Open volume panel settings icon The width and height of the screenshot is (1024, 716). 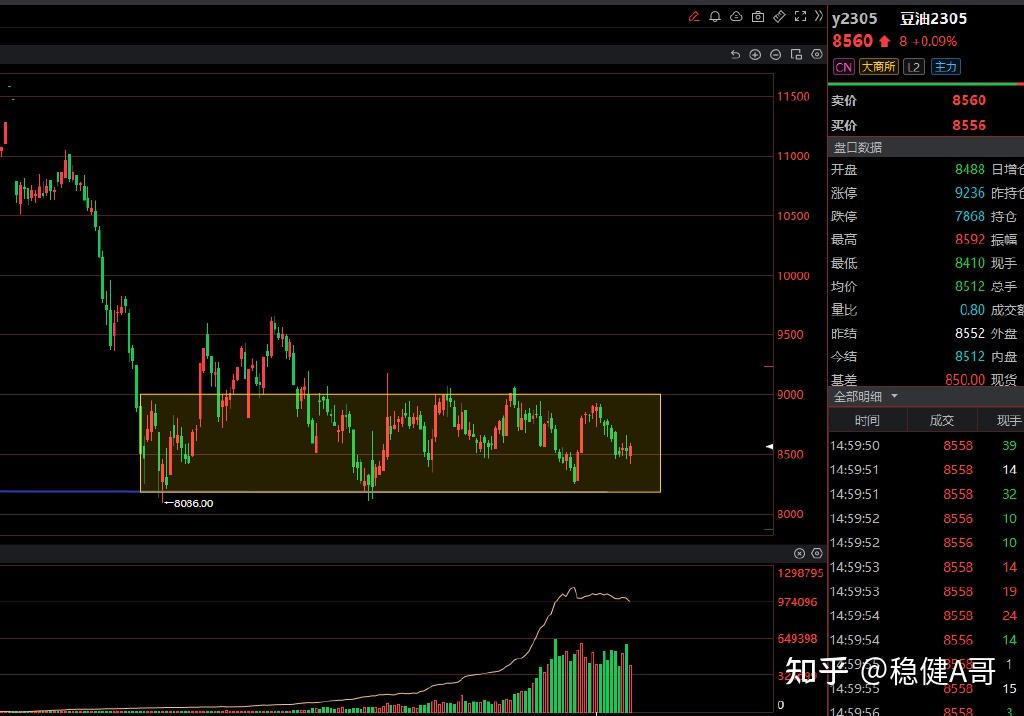pos(815,553)
